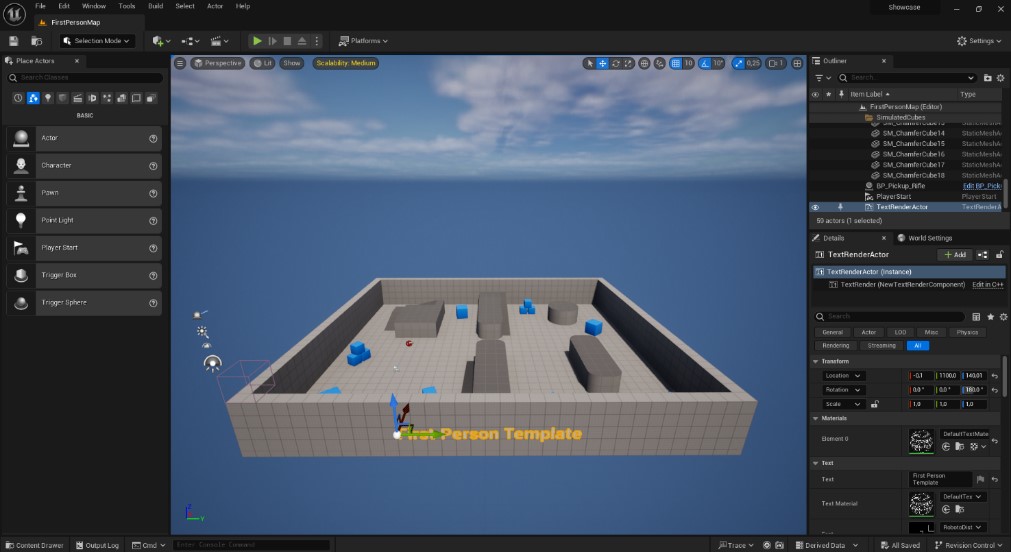Open the Actor menu
This screenshot has height=552, width=1011.
click(x=215, y=6)
